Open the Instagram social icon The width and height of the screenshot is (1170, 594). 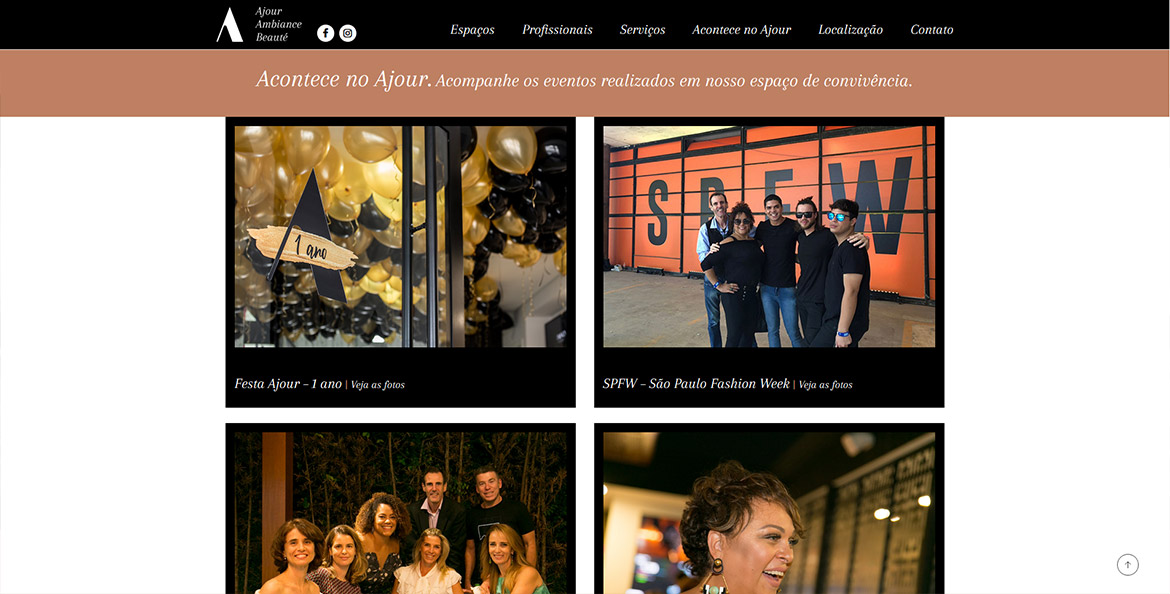[348, 33]
